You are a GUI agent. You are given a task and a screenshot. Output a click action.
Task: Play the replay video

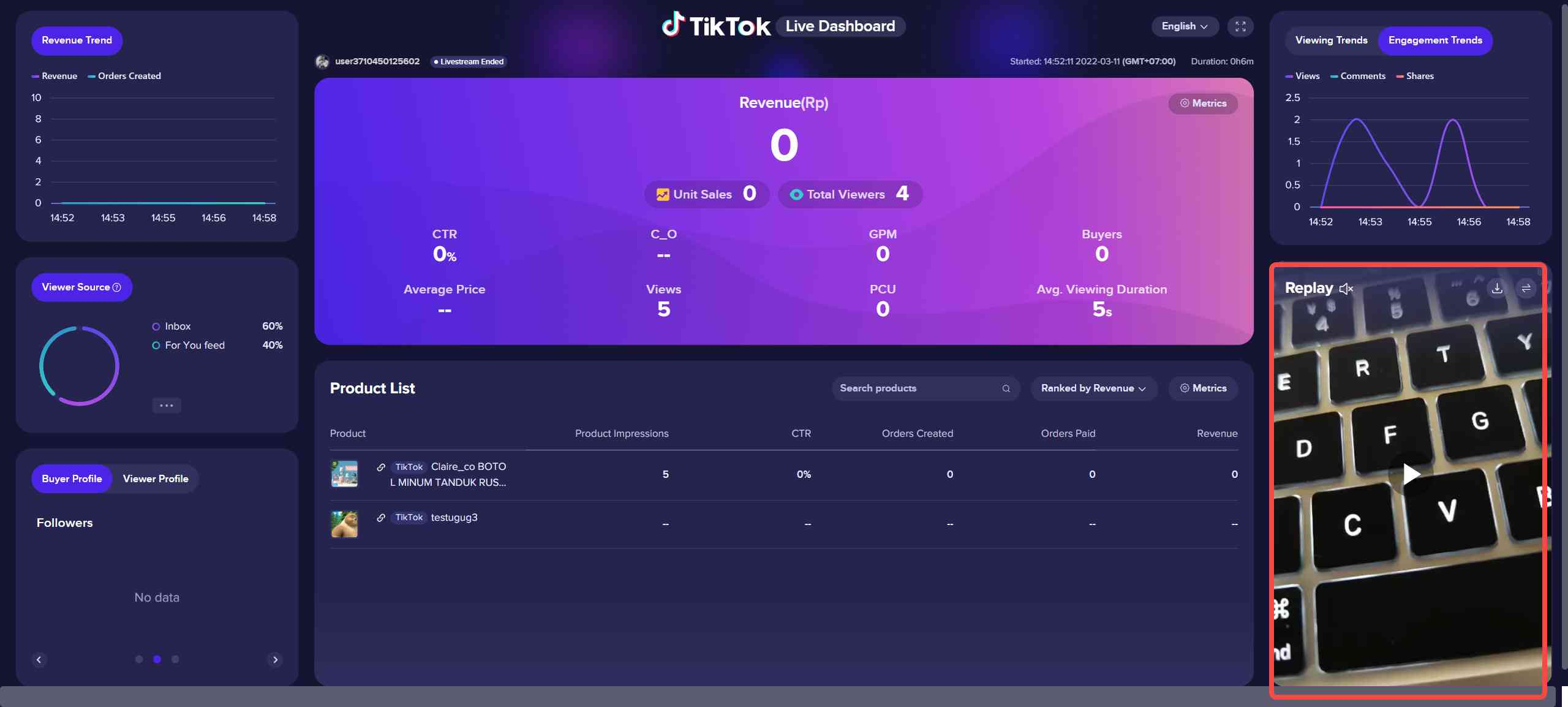pyautogui.click(x=1411, y=474)
